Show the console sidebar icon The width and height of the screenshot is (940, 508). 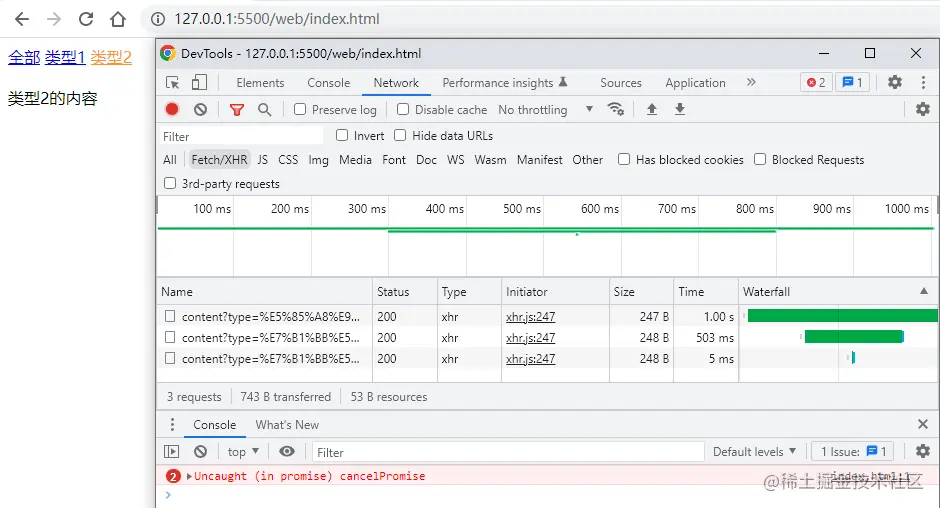[x=171, y=452]
